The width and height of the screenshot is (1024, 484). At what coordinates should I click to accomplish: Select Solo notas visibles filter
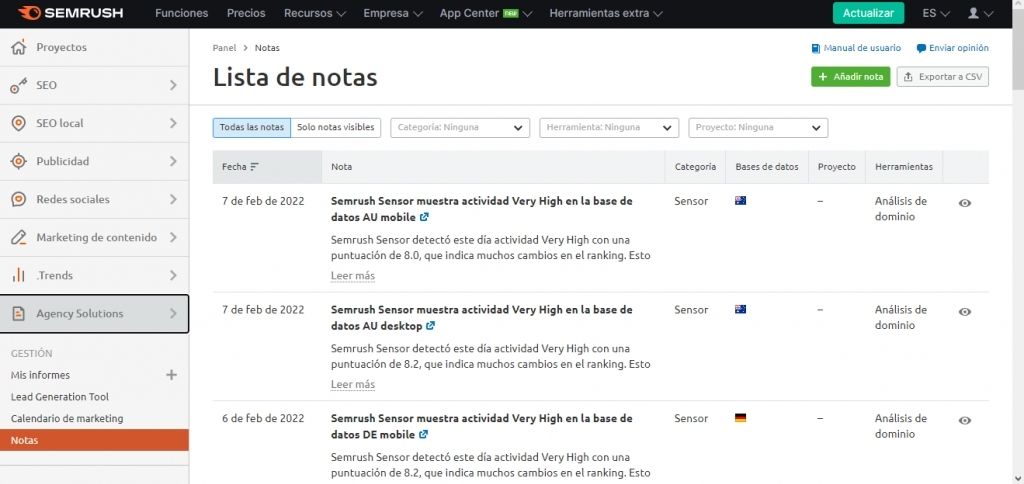[336, 127]
